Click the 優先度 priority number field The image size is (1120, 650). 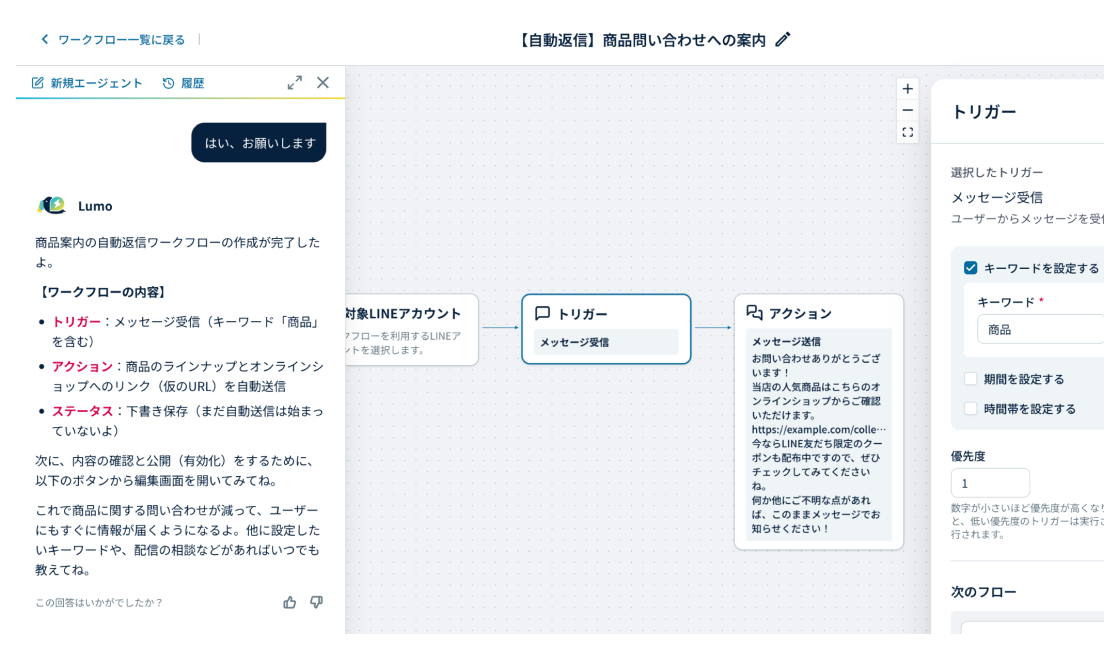coord(989,483)
